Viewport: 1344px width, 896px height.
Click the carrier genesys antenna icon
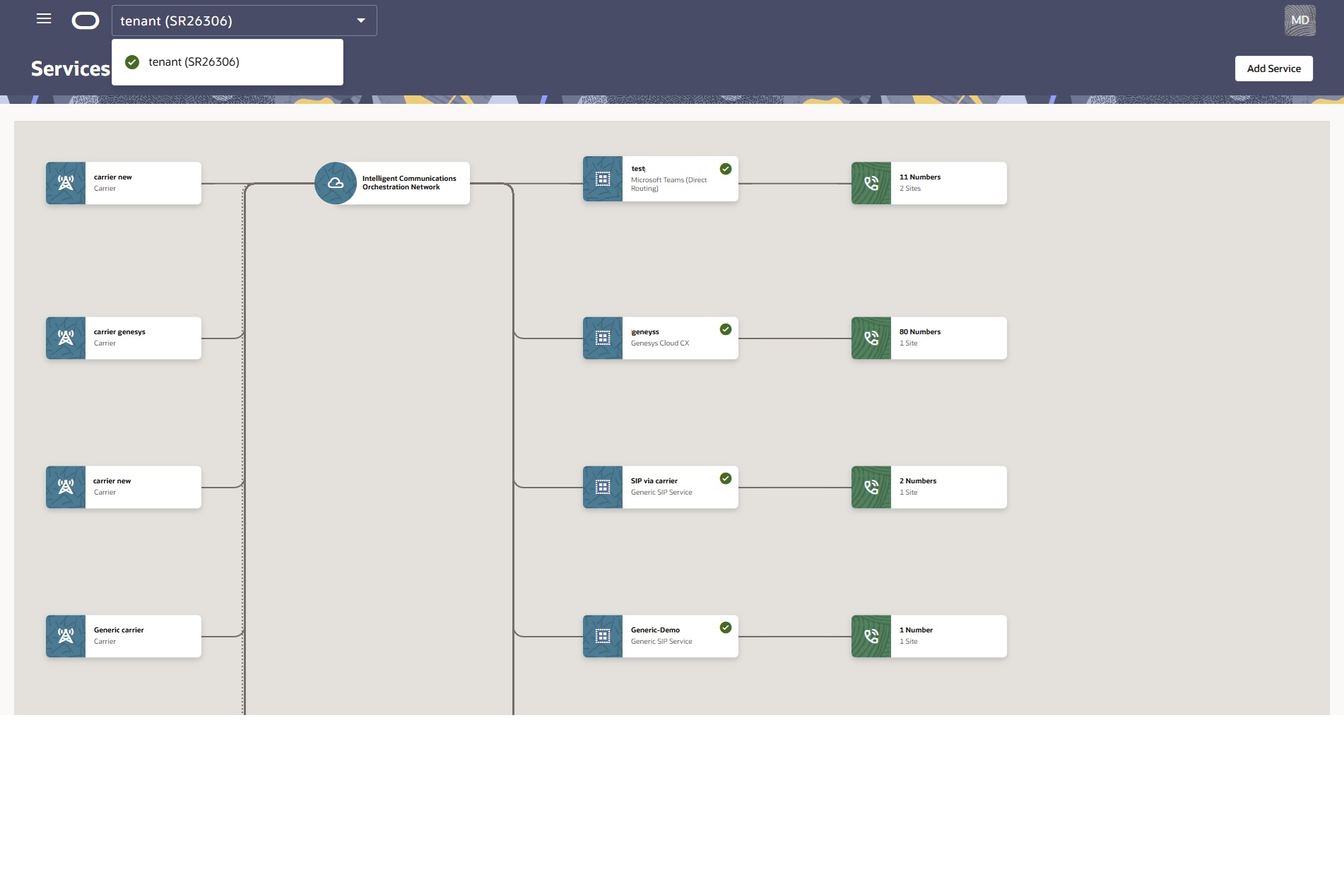click(65, 338)
